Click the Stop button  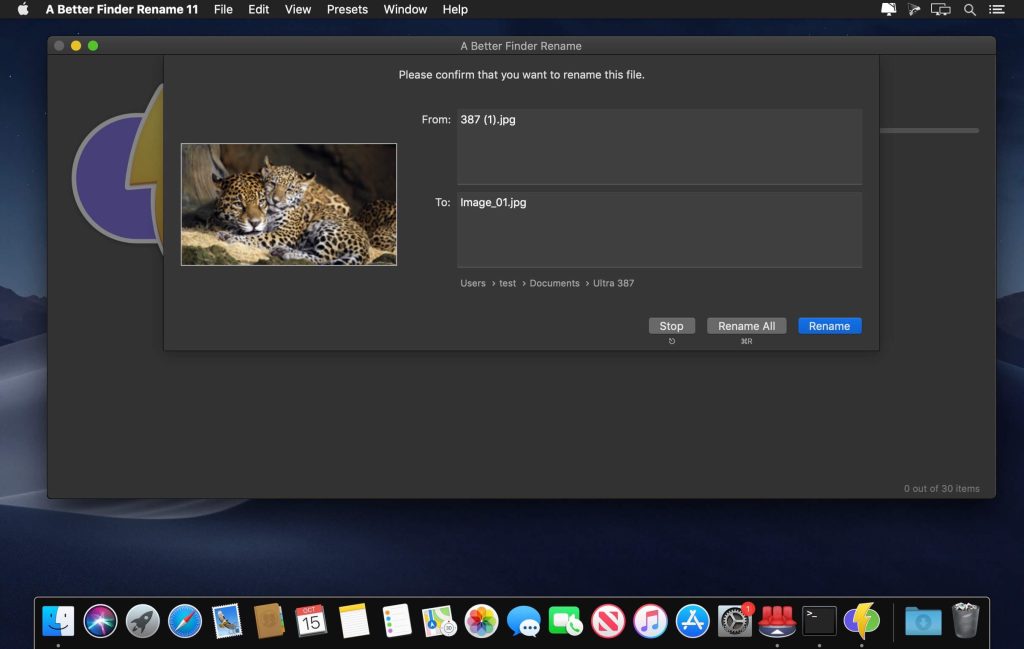[671, 326]
